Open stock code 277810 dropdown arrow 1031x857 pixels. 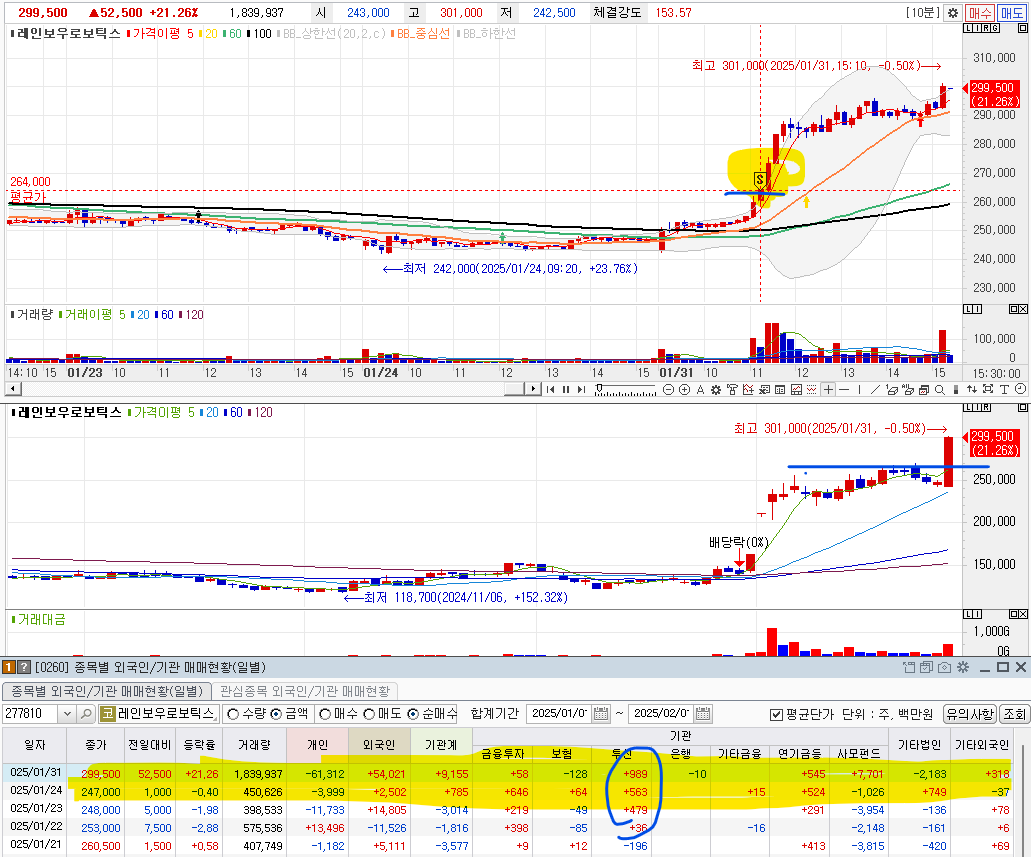point(67,714)
